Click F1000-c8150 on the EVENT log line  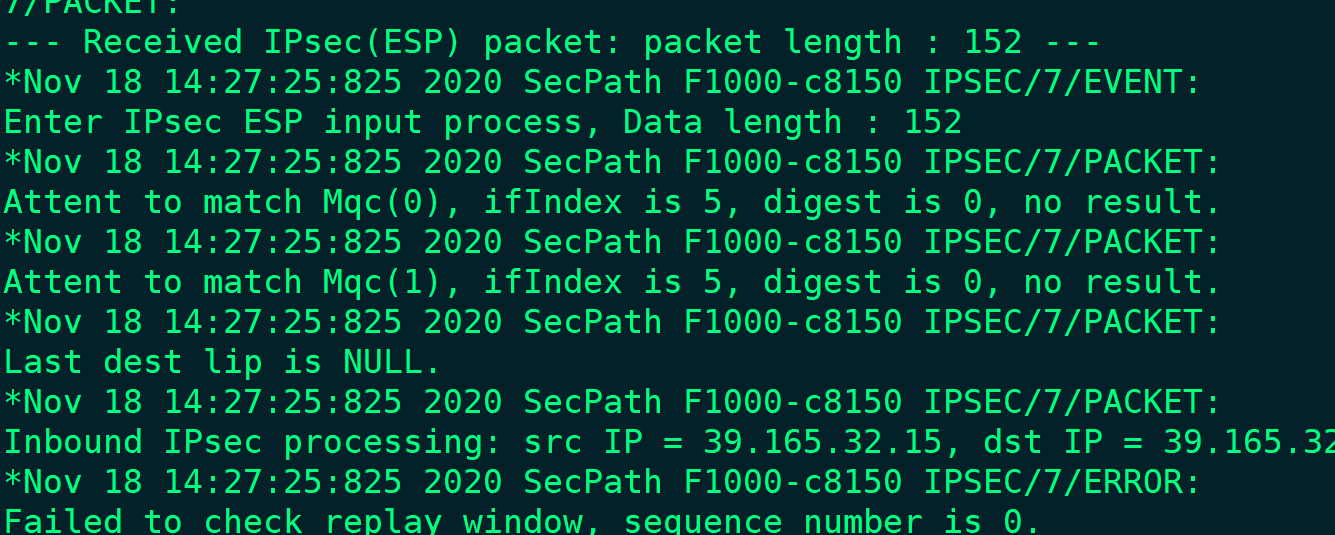click(x=792, y=82)
